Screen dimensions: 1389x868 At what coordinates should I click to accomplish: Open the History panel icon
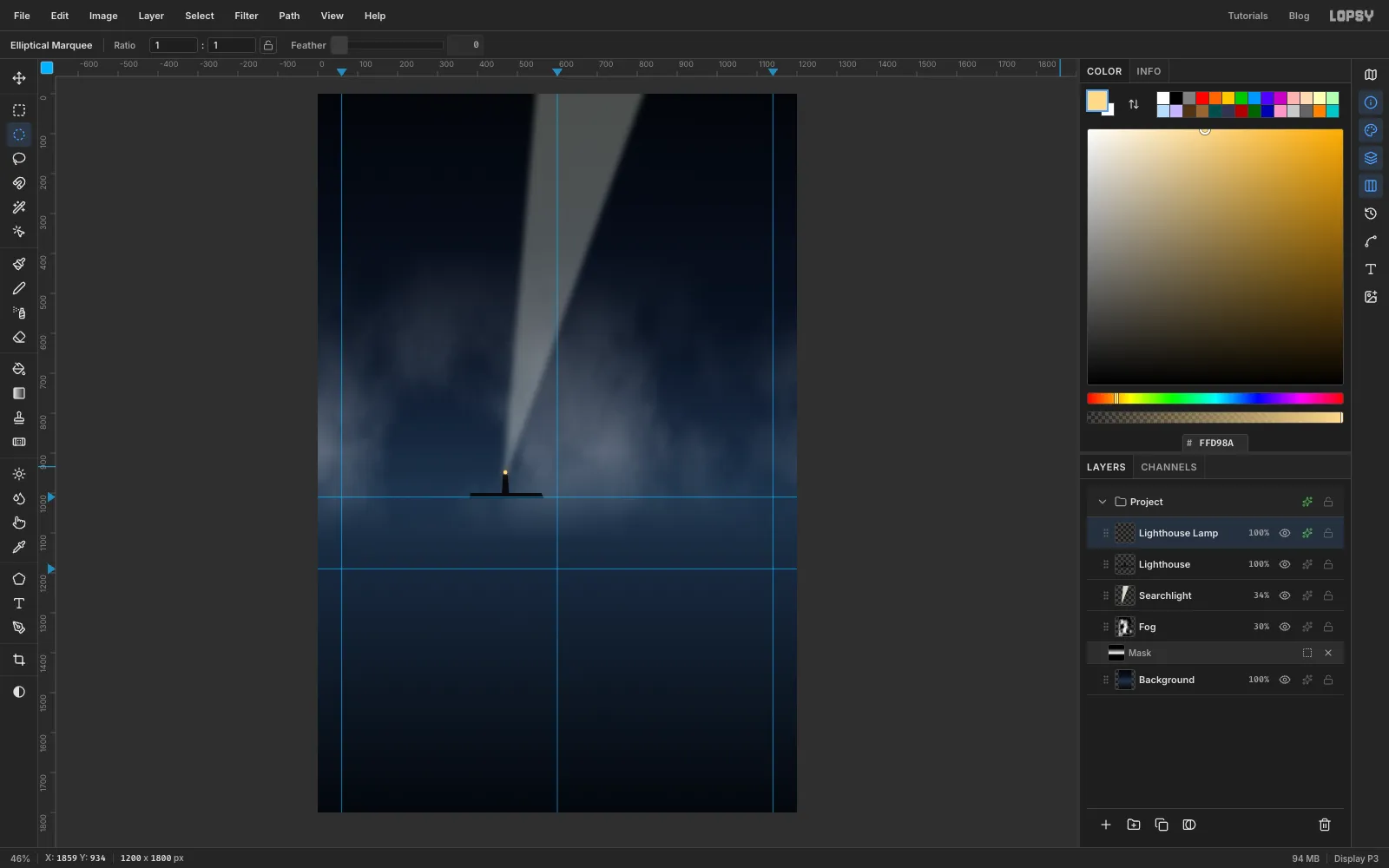[1371, 214]
